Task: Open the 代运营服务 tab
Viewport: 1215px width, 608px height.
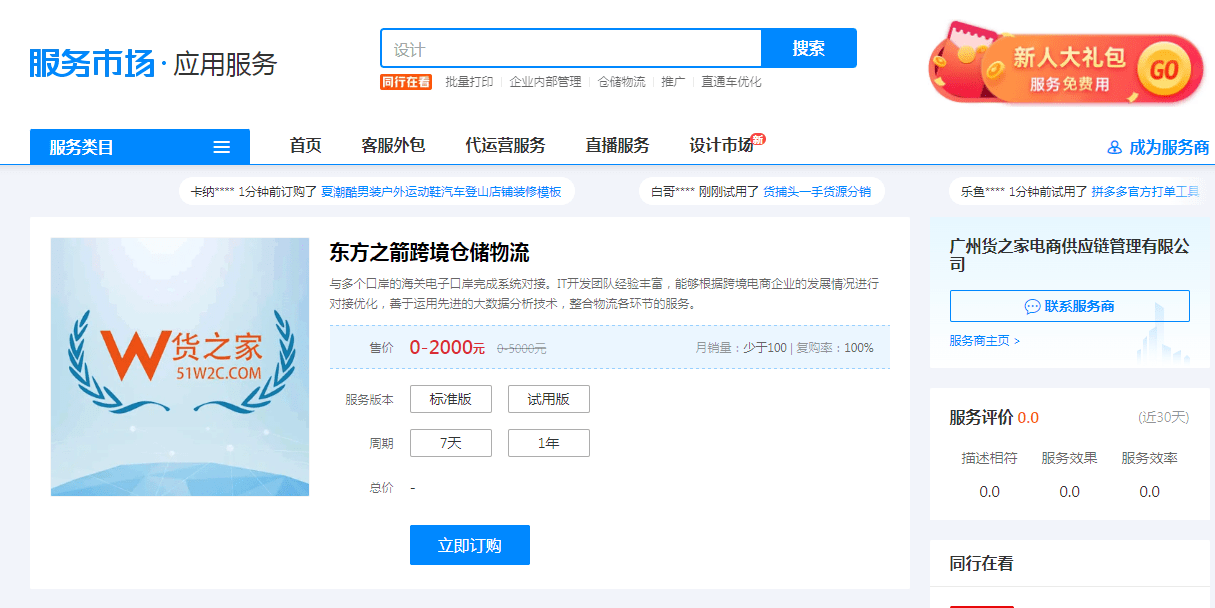Action: (x=506, y=146)
